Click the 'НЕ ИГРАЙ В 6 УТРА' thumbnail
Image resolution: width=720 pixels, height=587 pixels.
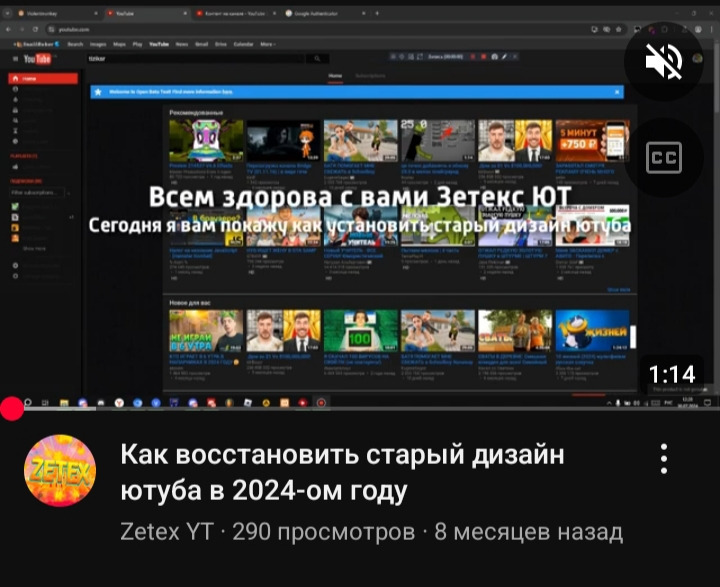coord(205,331)
